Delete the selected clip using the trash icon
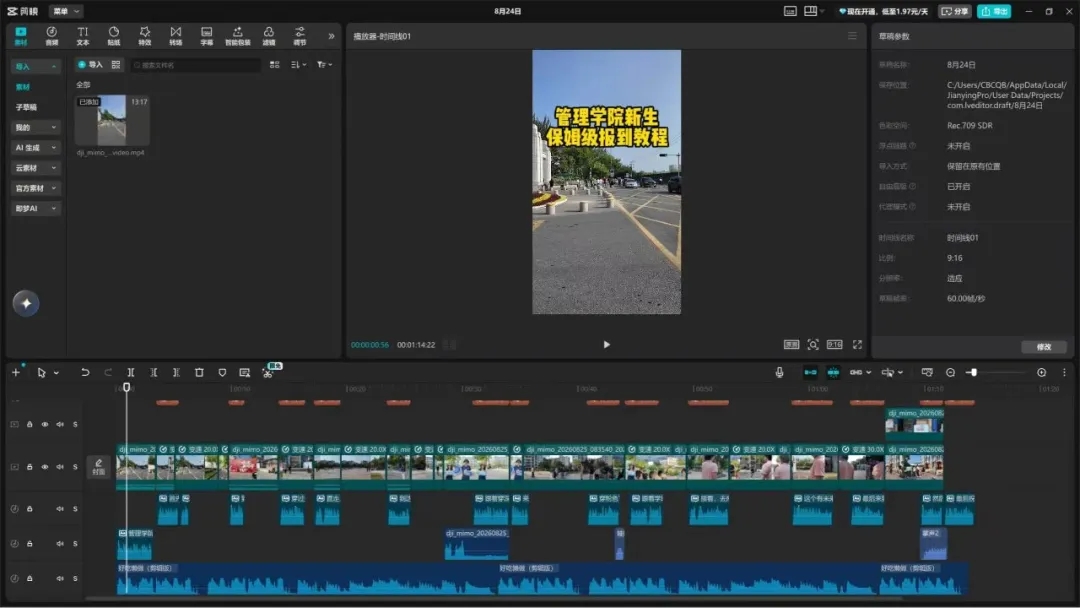 pyautogui.click(x=199, y=373)
